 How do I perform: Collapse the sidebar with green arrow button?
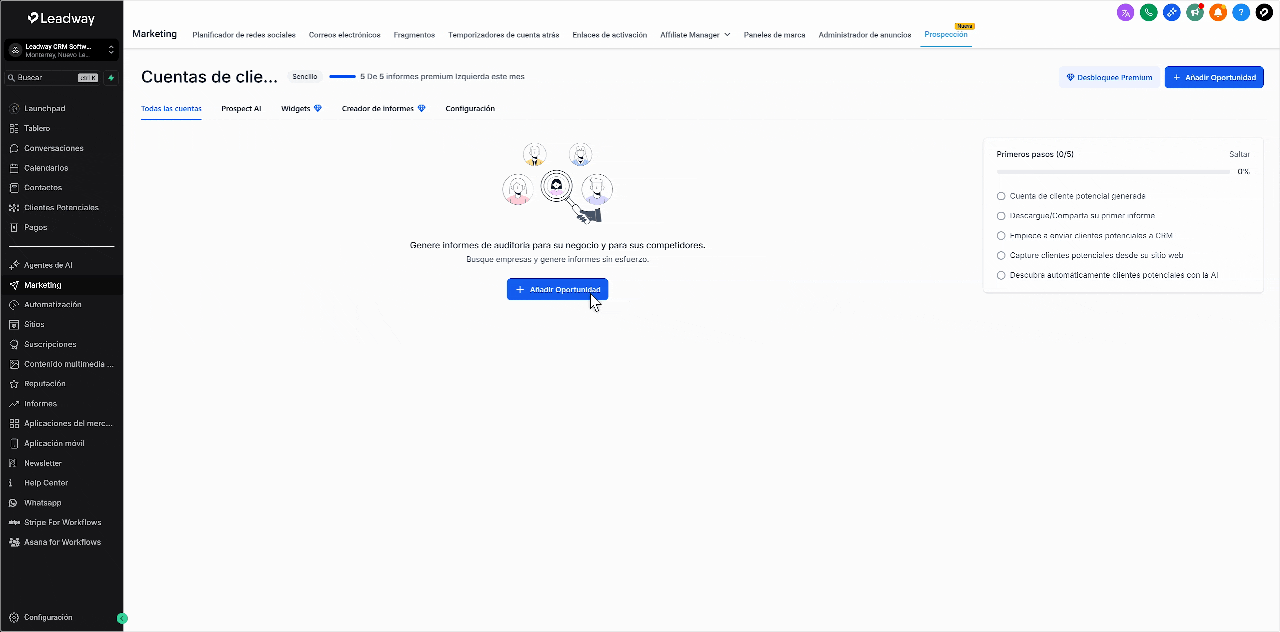122,618
